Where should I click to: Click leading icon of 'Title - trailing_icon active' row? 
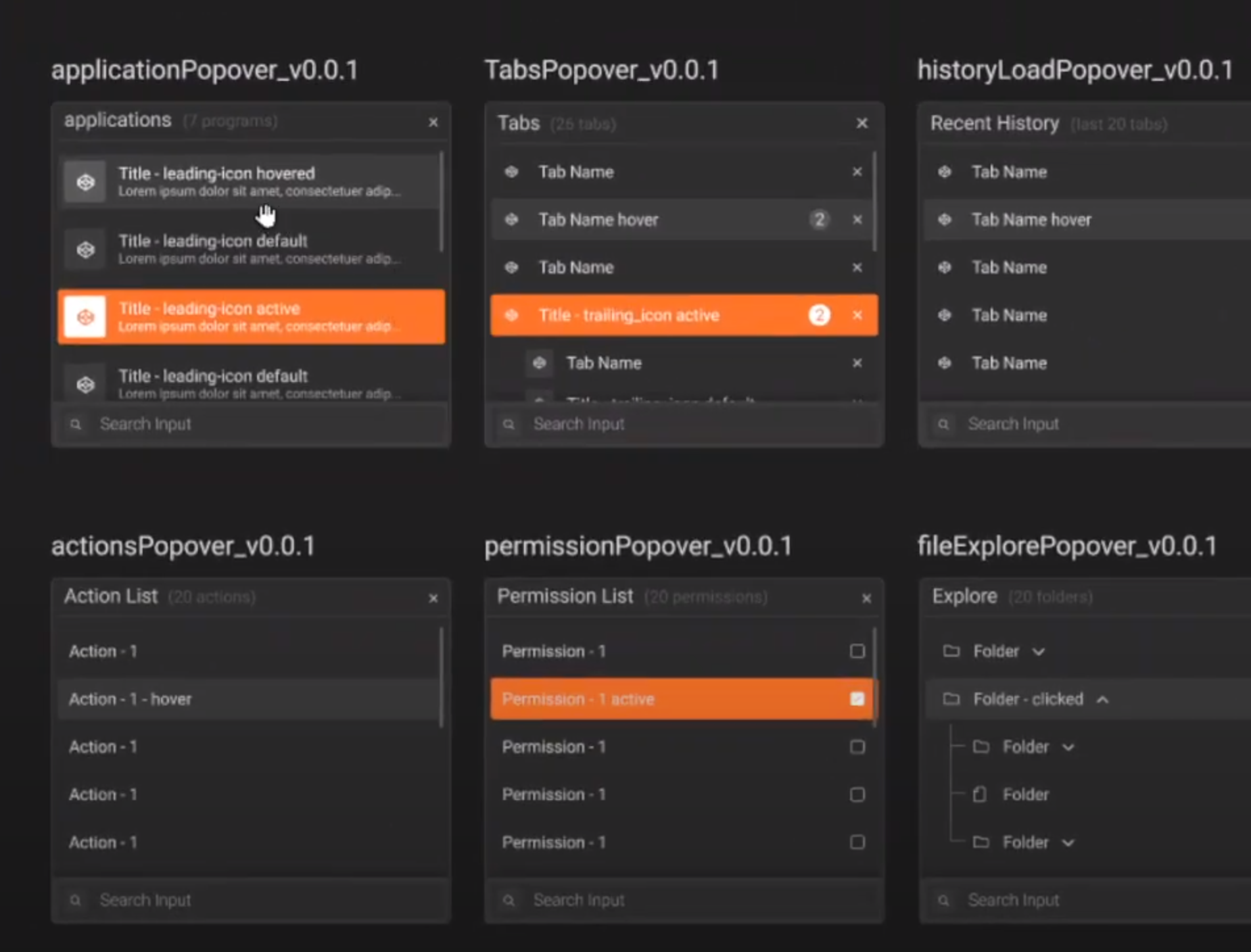(511, 316)
